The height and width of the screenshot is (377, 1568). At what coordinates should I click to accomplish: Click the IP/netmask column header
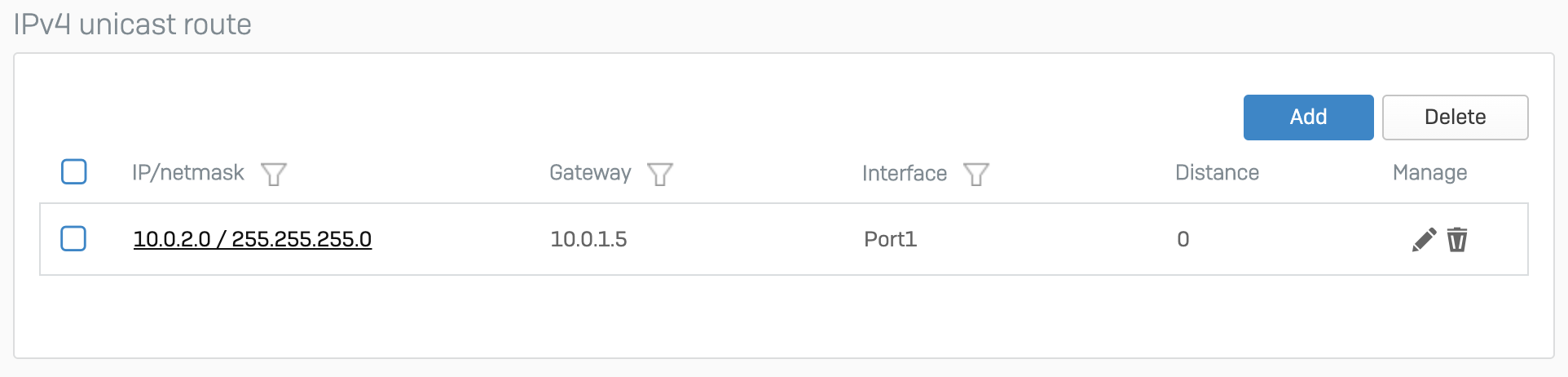(188, 173)
